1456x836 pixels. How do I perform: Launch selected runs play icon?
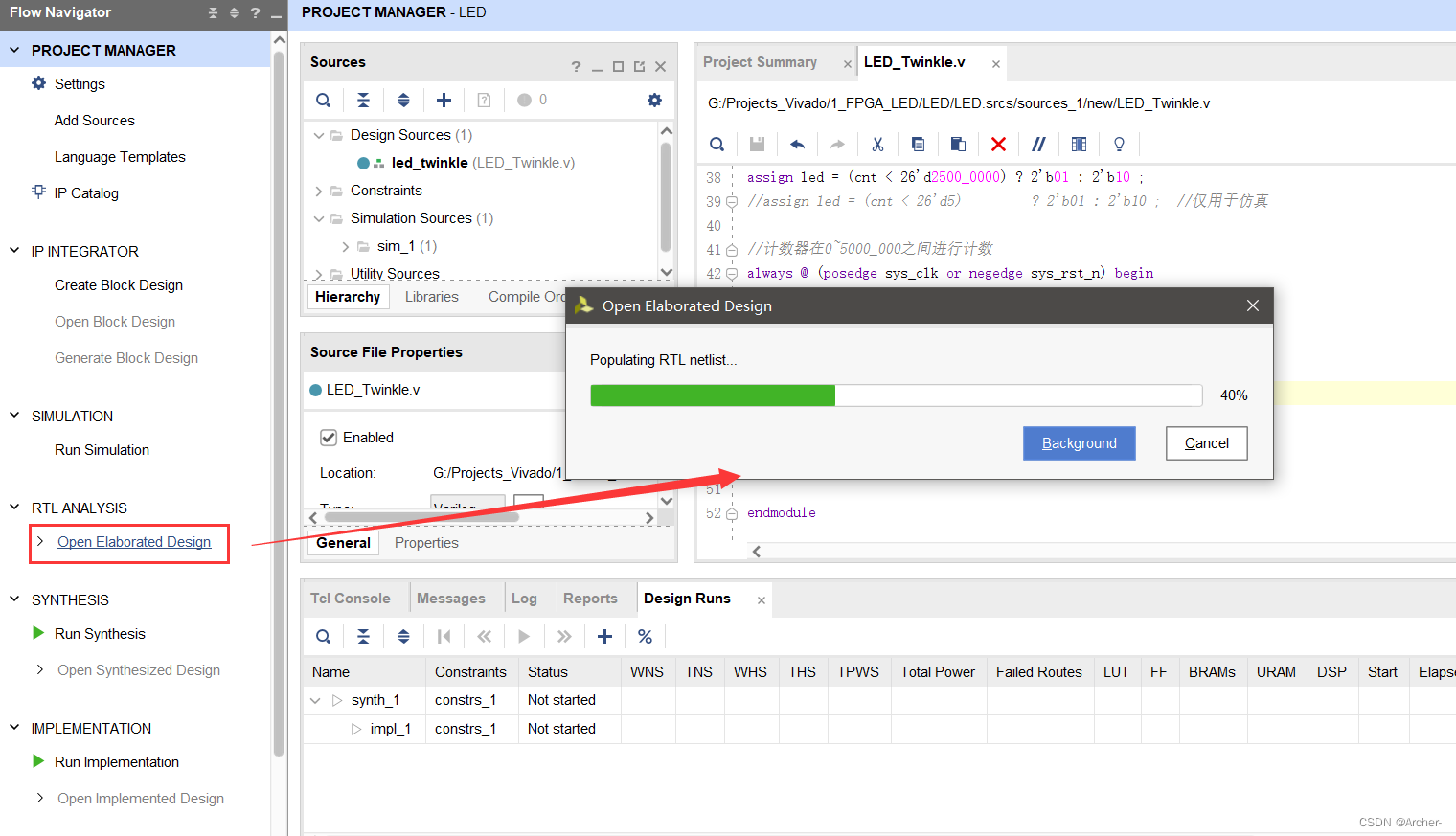[524, 636]
